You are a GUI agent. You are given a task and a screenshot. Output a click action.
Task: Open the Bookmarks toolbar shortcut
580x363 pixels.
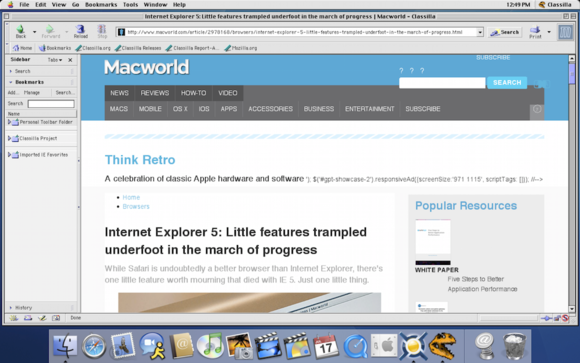(55, 48)
